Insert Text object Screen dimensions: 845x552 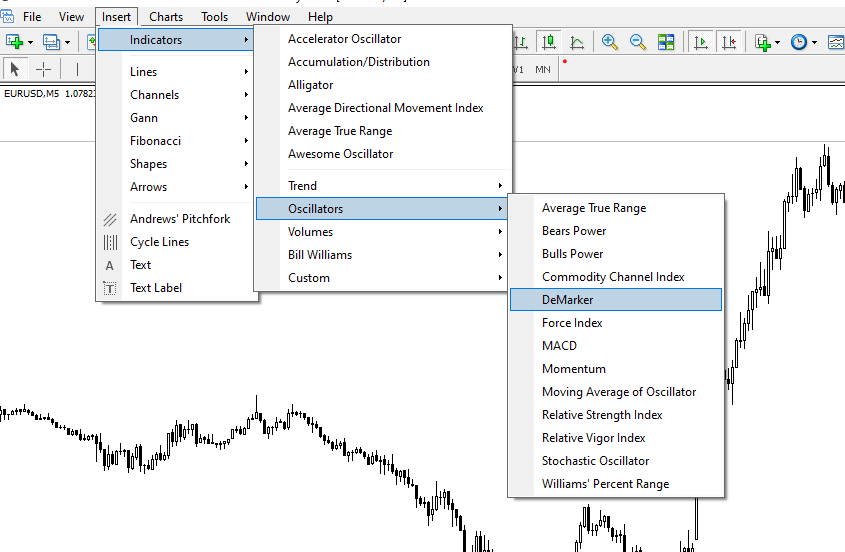176,265
